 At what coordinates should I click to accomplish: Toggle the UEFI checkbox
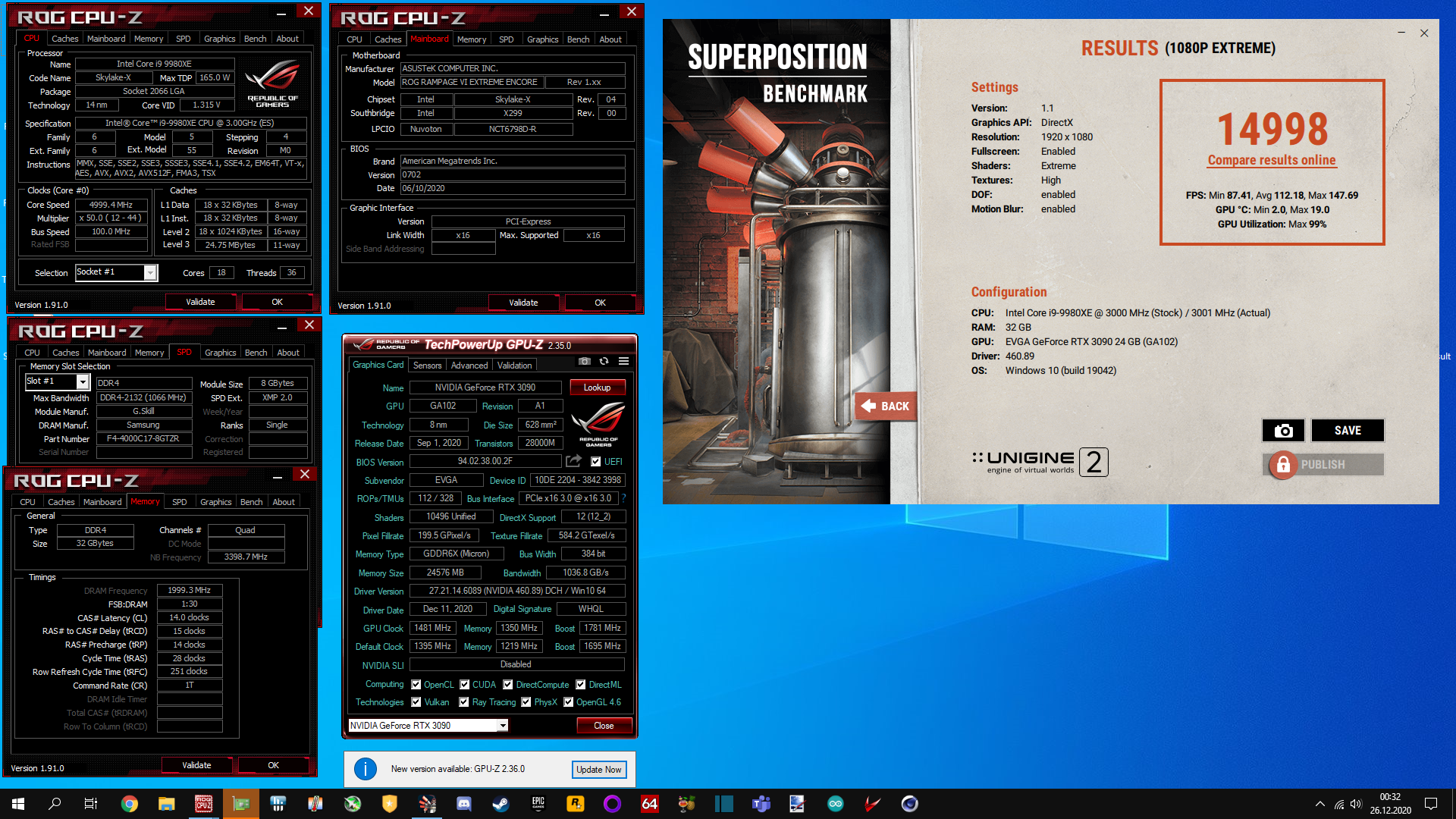(596, 461)
